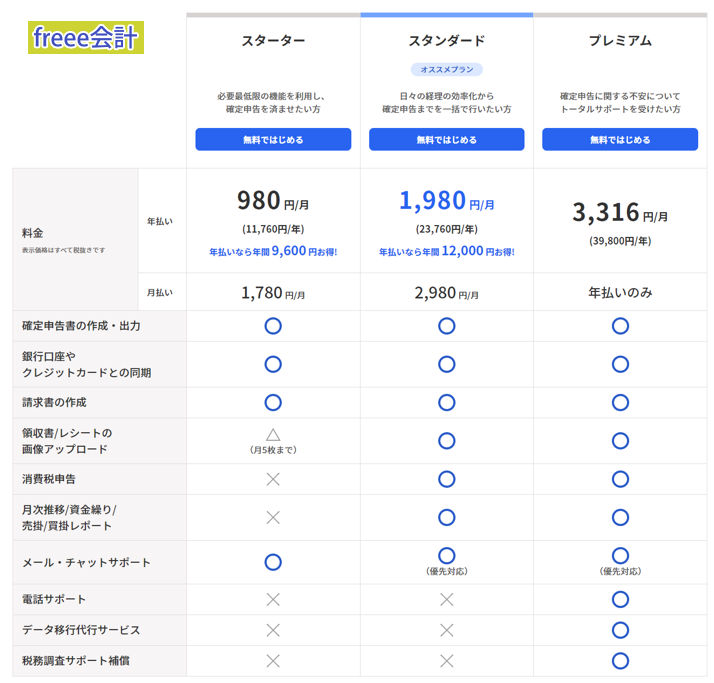Viewport: 714px width, 683px height.
Task: Click プレミアム circle for 確定申告書の作成・出力
Action: tap(620, 326)
